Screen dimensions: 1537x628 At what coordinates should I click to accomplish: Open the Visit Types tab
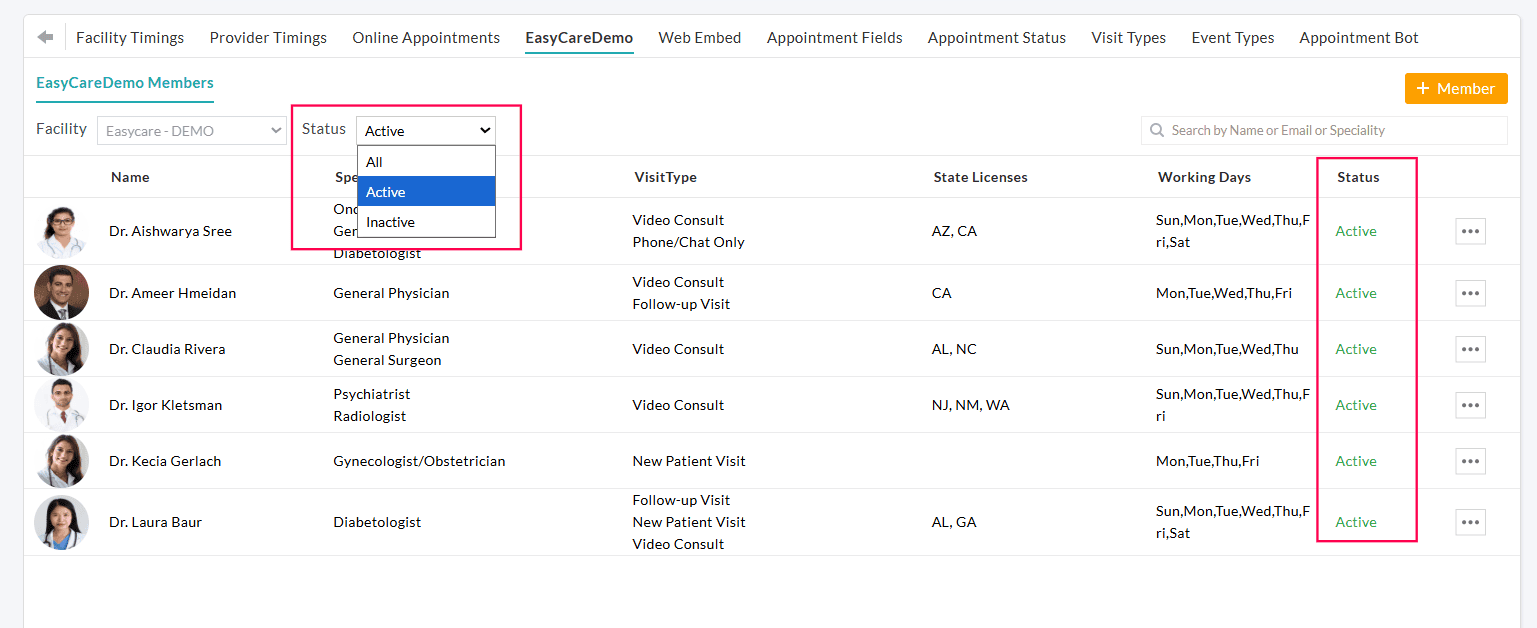pyautogui.click(x=1128, y=38)
